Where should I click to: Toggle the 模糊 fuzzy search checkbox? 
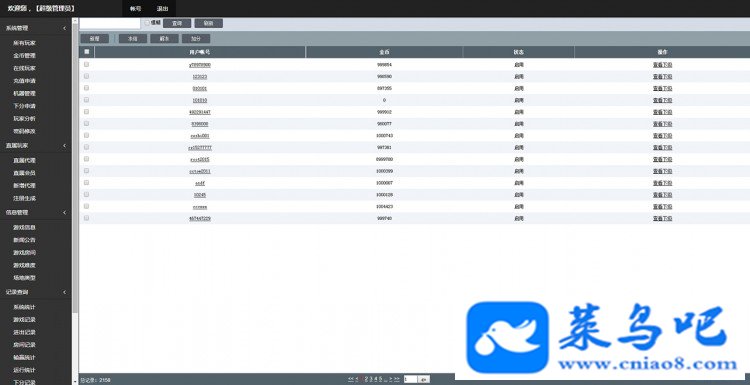pyautogui.click(x=147, y=22)
